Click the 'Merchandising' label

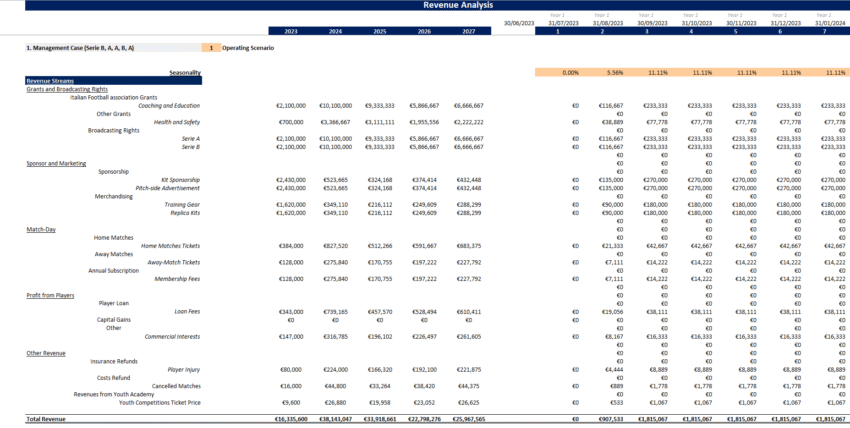113,197
